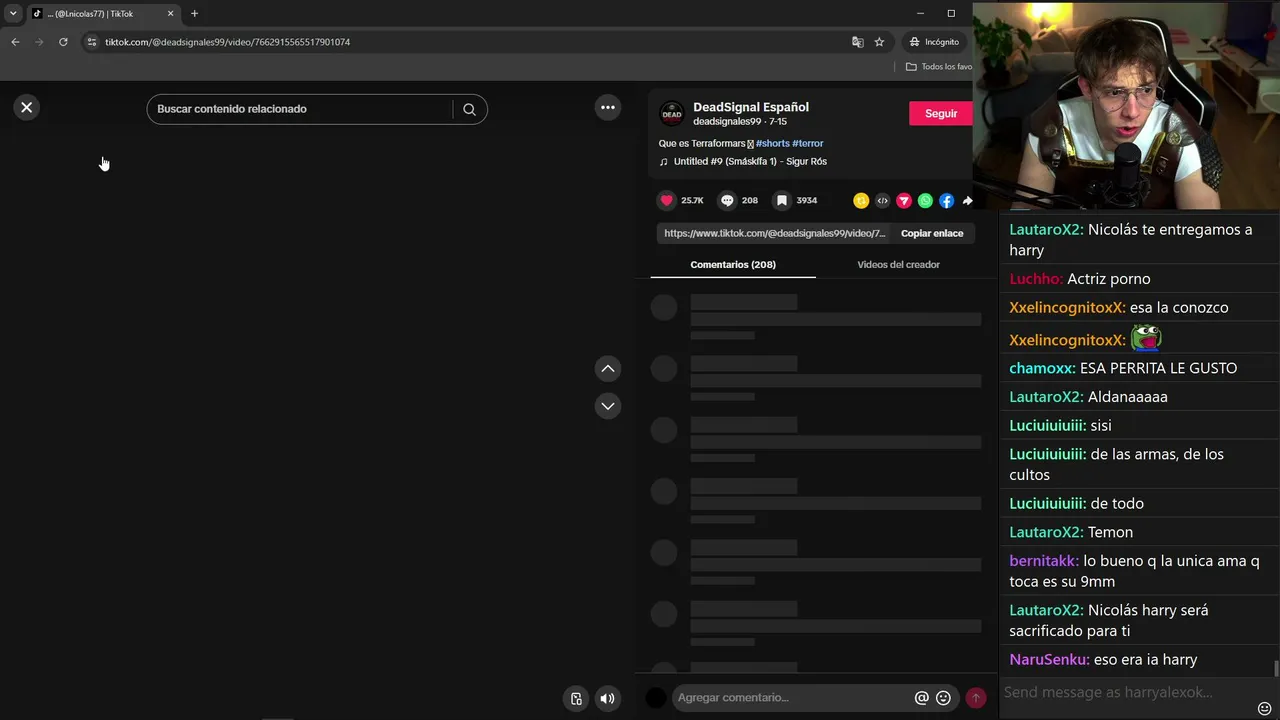Click the auto-scroll icon beside the speaker
The image size is (1280, 720).
click(x=576, y=699)
